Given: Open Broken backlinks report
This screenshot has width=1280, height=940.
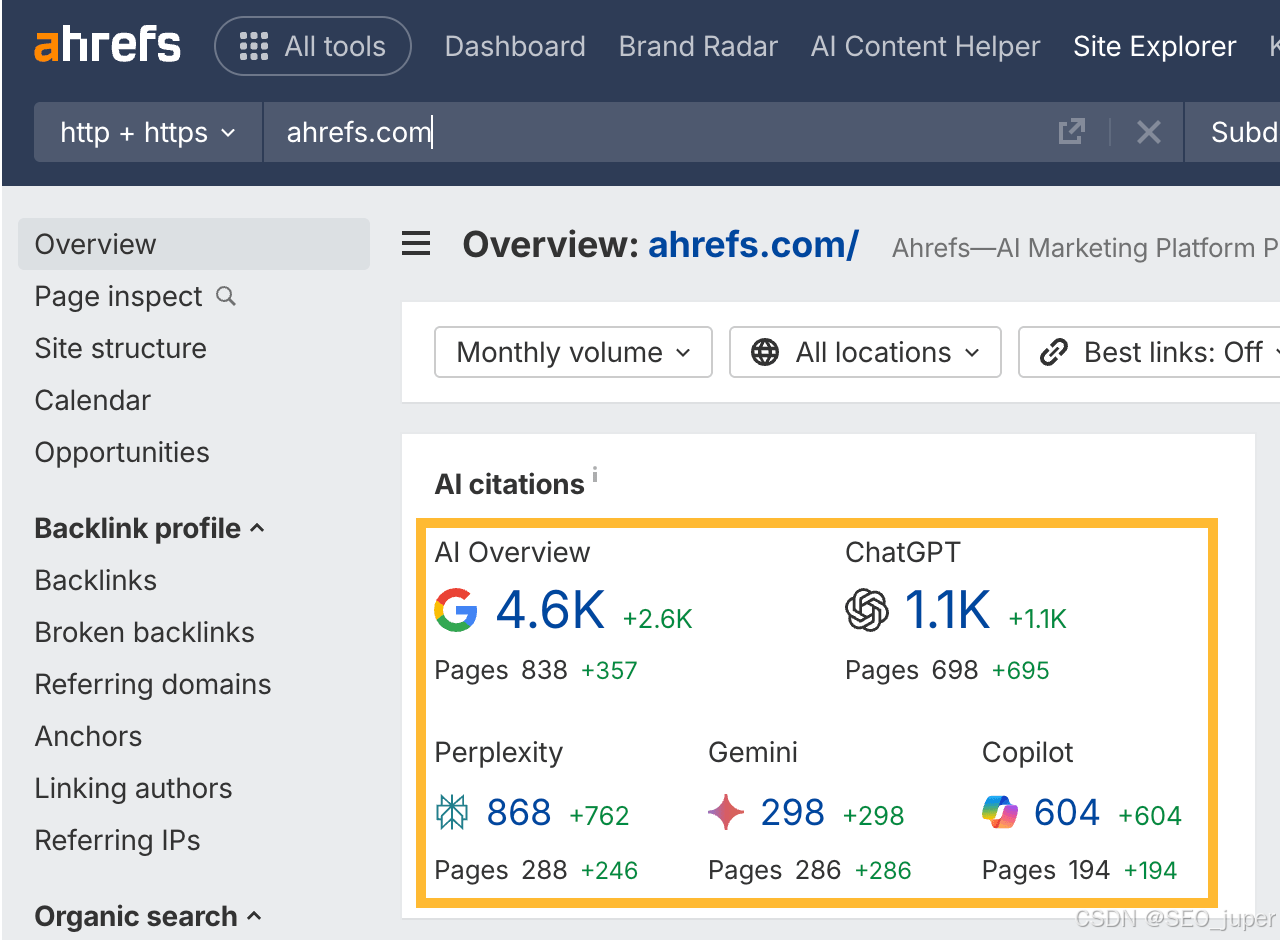Looking at the screenshot, I should [144, 632].
